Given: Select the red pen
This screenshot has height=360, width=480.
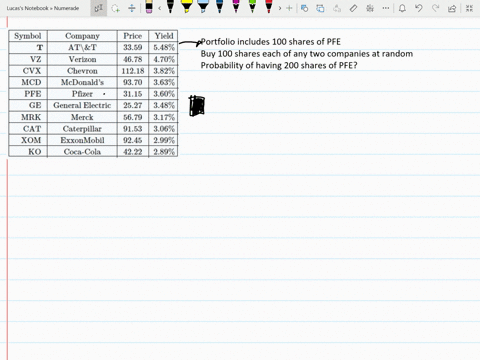Looking at the screenshot, I should 269,7.
